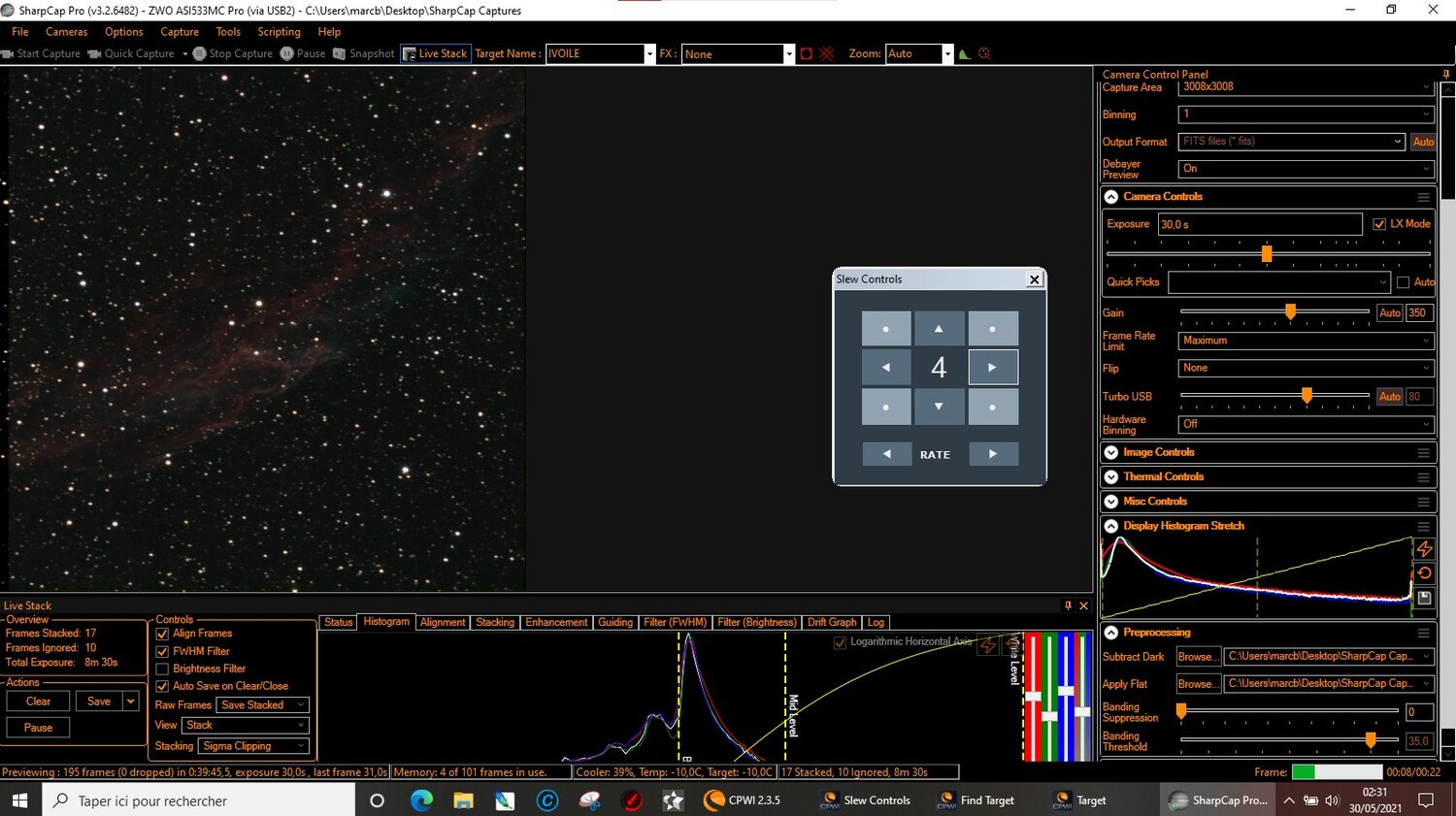Screen dimensions: 1456x816
Task: Click Browse next to Subtract Dark
Action: [1196, 657]
